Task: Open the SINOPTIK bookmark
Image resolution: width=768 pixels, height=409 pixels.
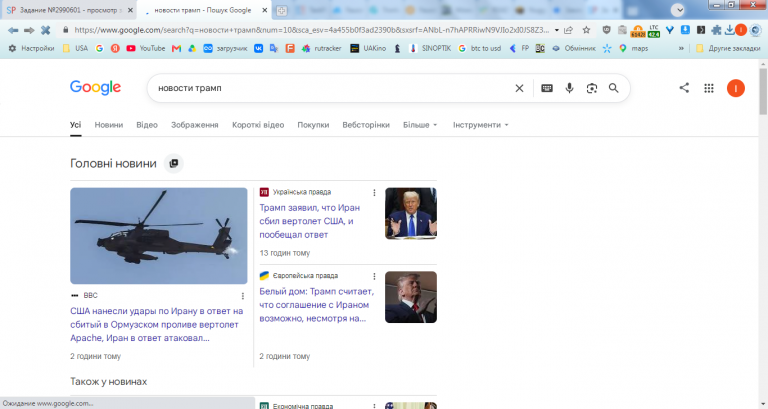Action: click(430, 48)
